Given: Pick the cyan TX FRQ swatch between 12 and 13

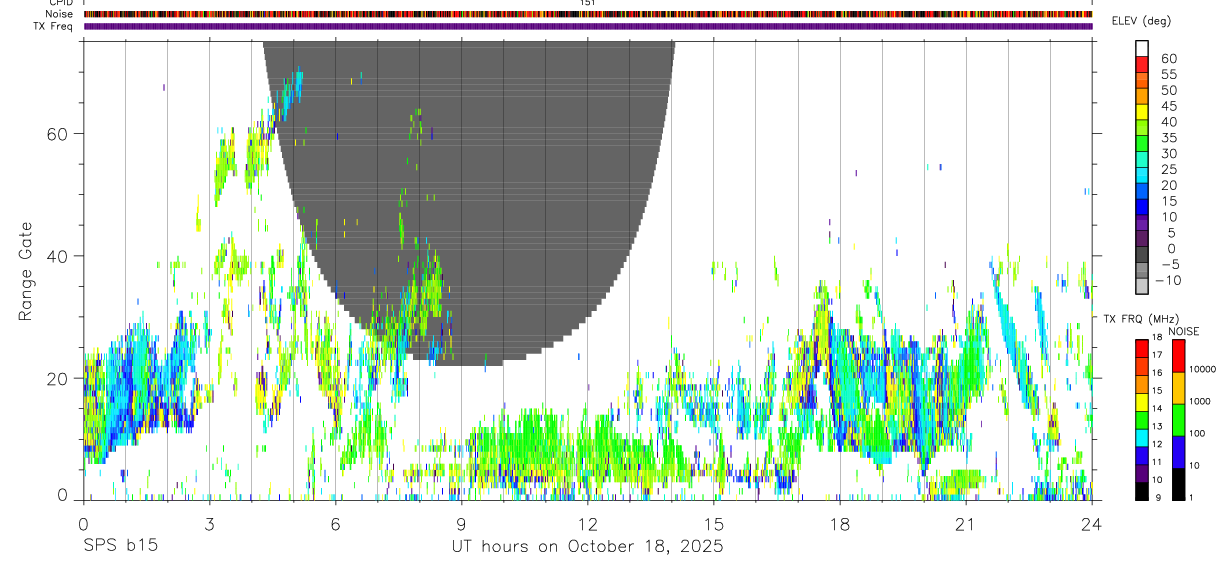Looking at the screenshot, I should click(x=1142, y=437).
